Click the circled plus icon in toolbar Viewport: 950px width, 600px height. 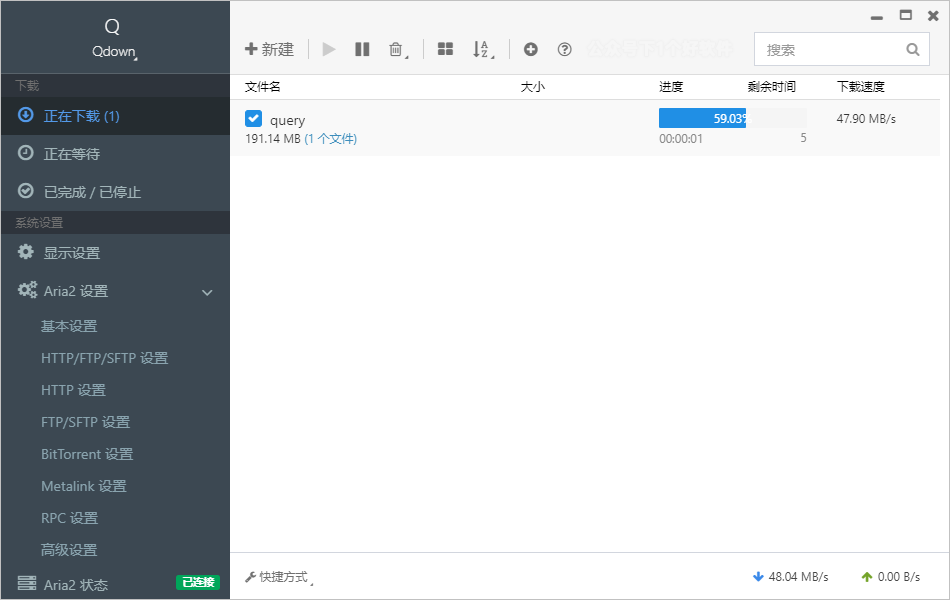(531, 49)
